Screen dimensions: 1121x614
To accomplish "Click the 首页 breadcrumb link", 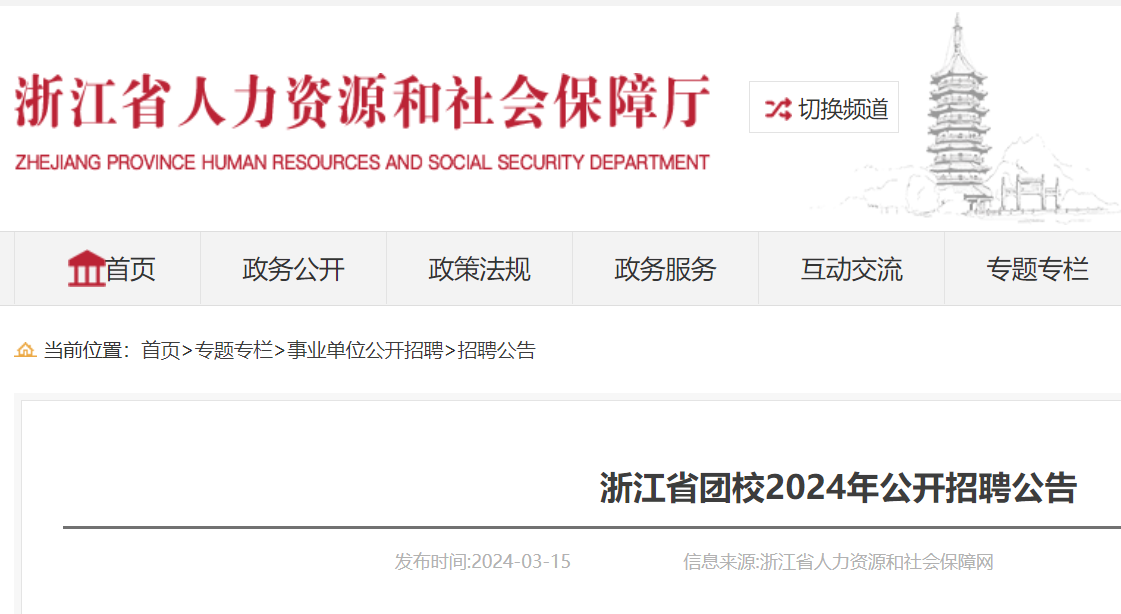I will (160, 350).
